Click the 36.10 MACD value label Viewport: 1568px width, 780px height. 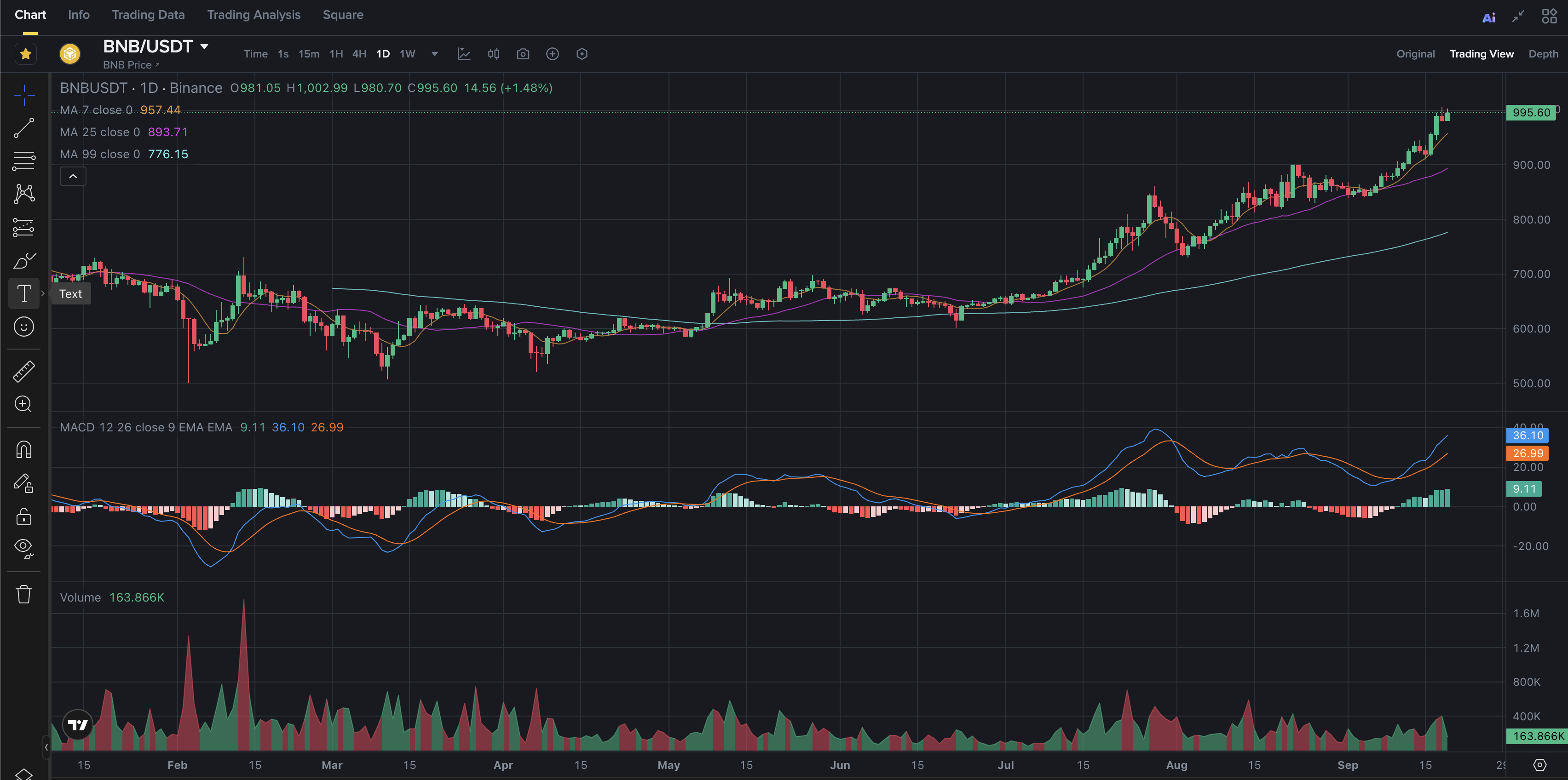(x=1527, y=436)
